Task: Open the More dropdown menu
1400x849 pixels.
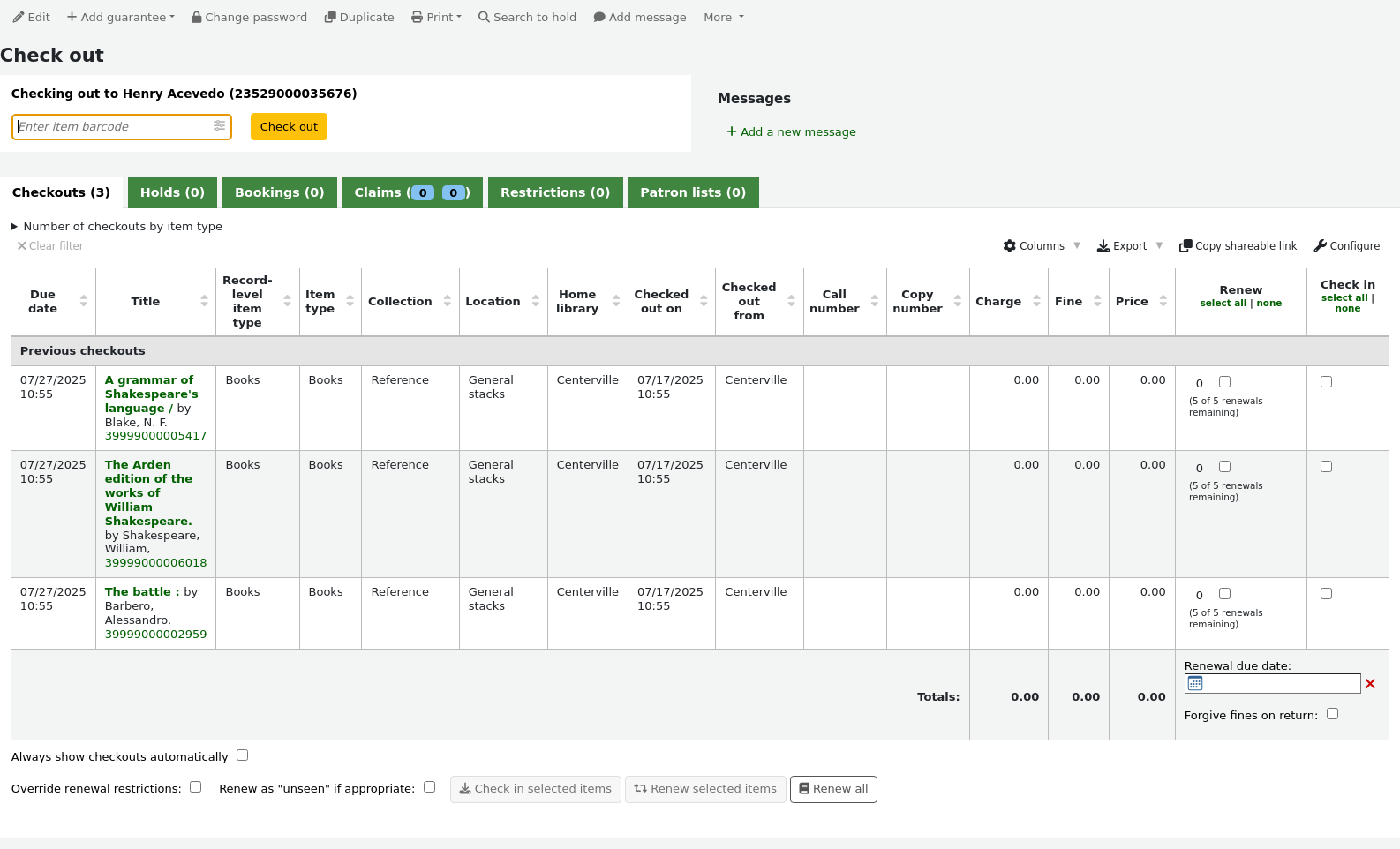Action: [724, 17]
